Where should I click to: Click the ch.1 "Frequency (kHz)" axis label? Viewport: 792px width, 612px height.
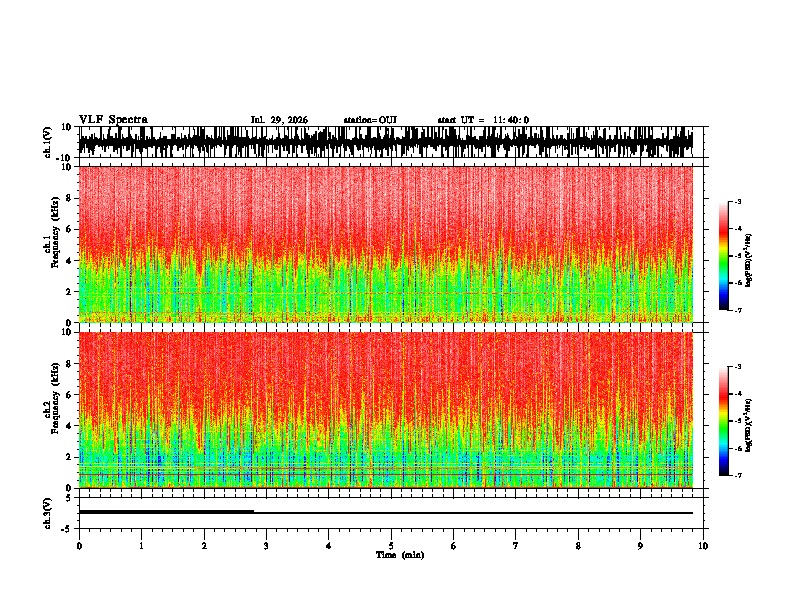[x=55, y=232]
